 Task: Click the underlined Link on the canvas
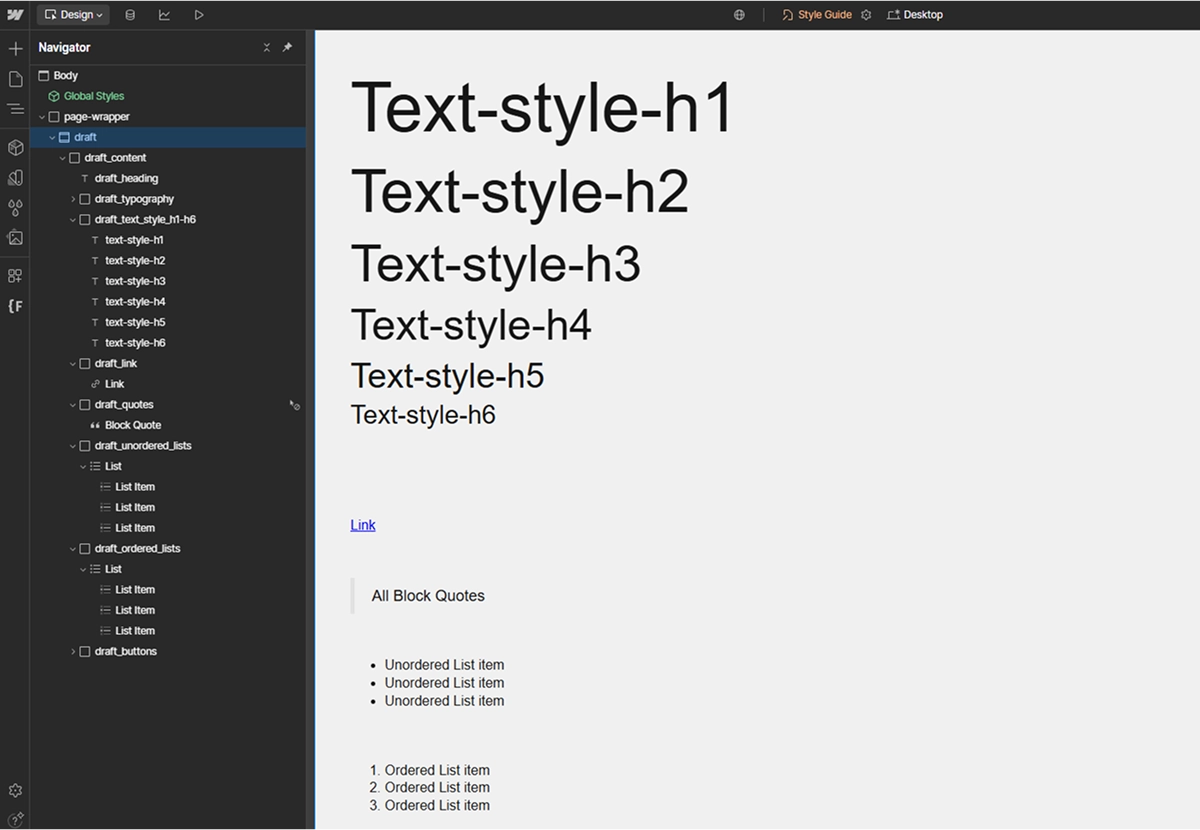[x=362, y=524]
